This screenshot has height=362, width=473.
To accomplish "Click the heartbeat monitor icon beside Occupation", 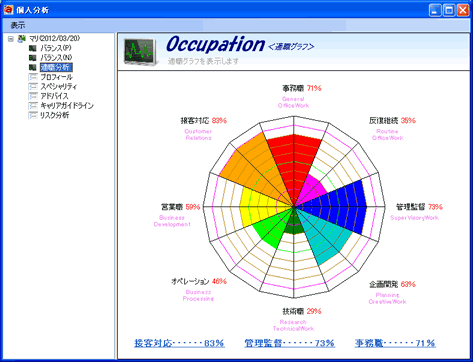I will [140, 52].
